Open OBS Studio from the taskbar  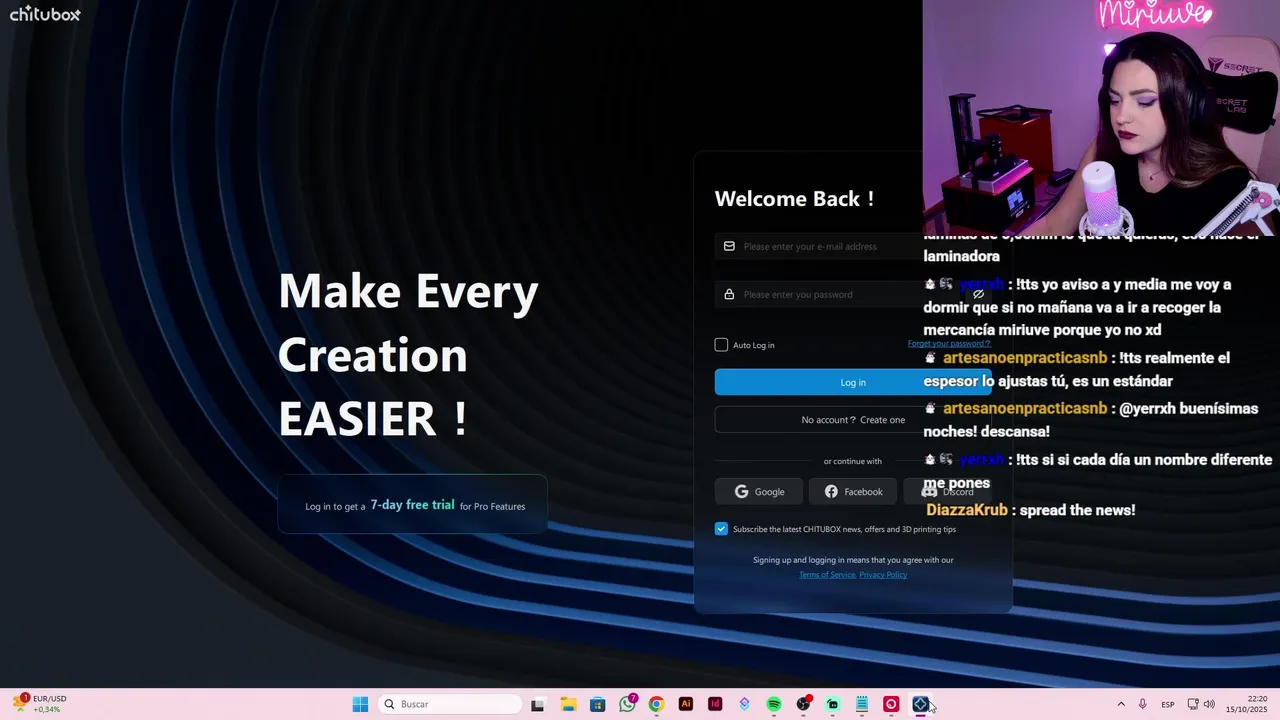(803, 704)
